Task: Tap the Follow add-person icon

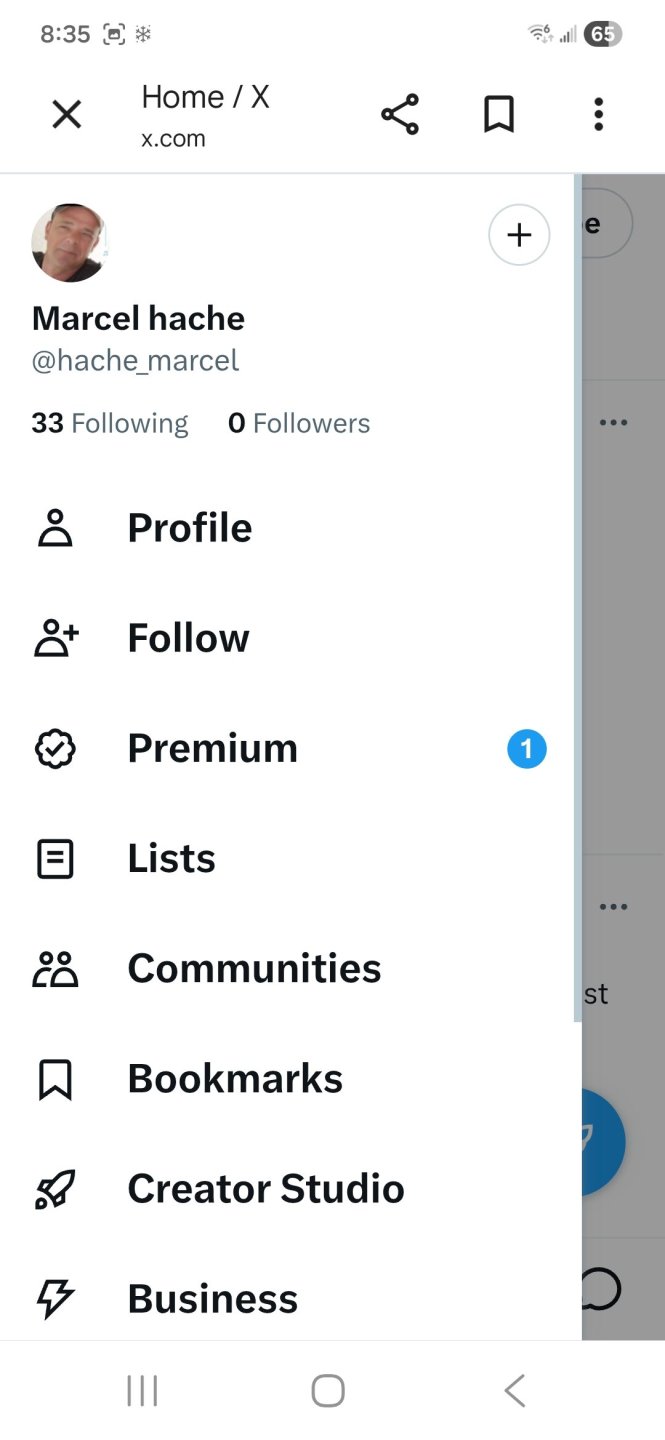Action: point(57,638)
